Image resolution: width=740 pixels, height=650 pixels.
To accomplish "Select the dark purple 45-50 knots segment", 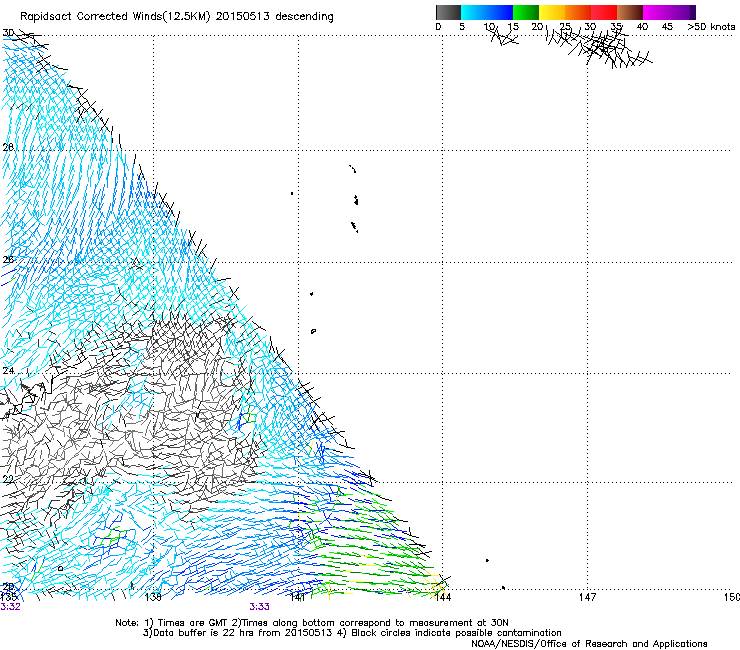I will 682,12.
